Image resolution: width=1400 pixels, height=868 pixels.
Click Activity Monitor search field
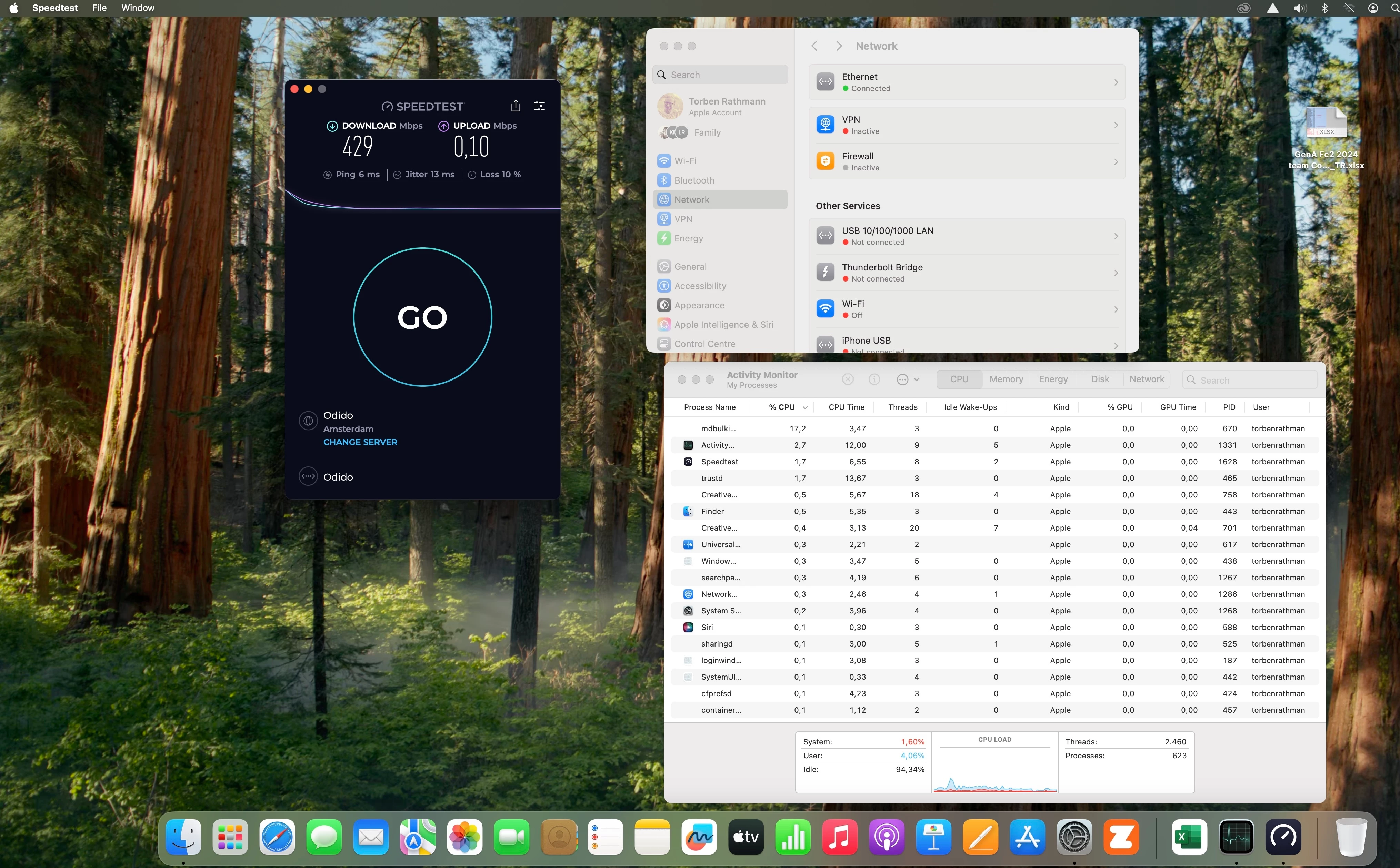[x=1249, y=379]
